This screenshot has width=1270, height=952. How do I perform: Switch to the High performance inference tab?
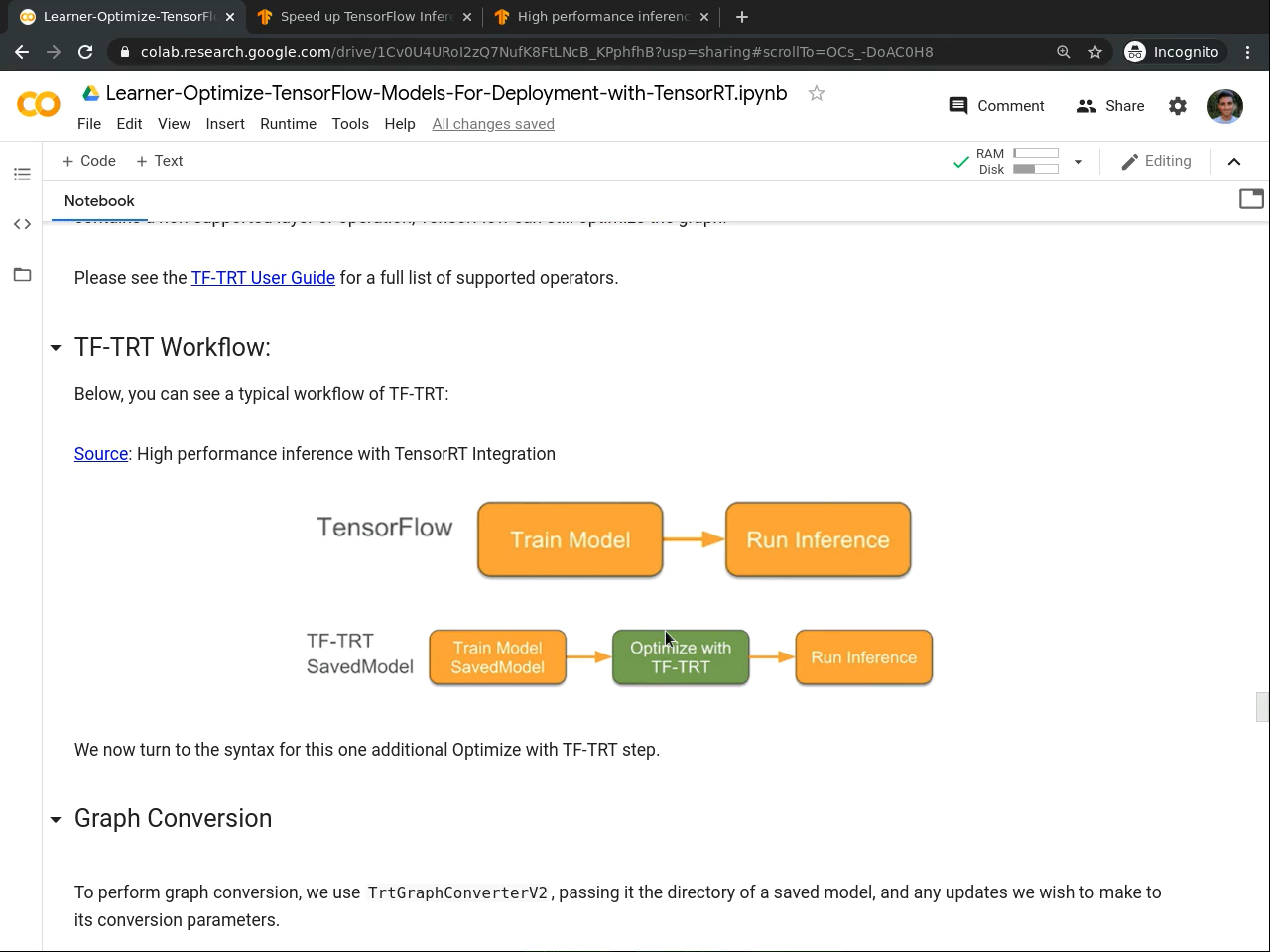(601, 17)
